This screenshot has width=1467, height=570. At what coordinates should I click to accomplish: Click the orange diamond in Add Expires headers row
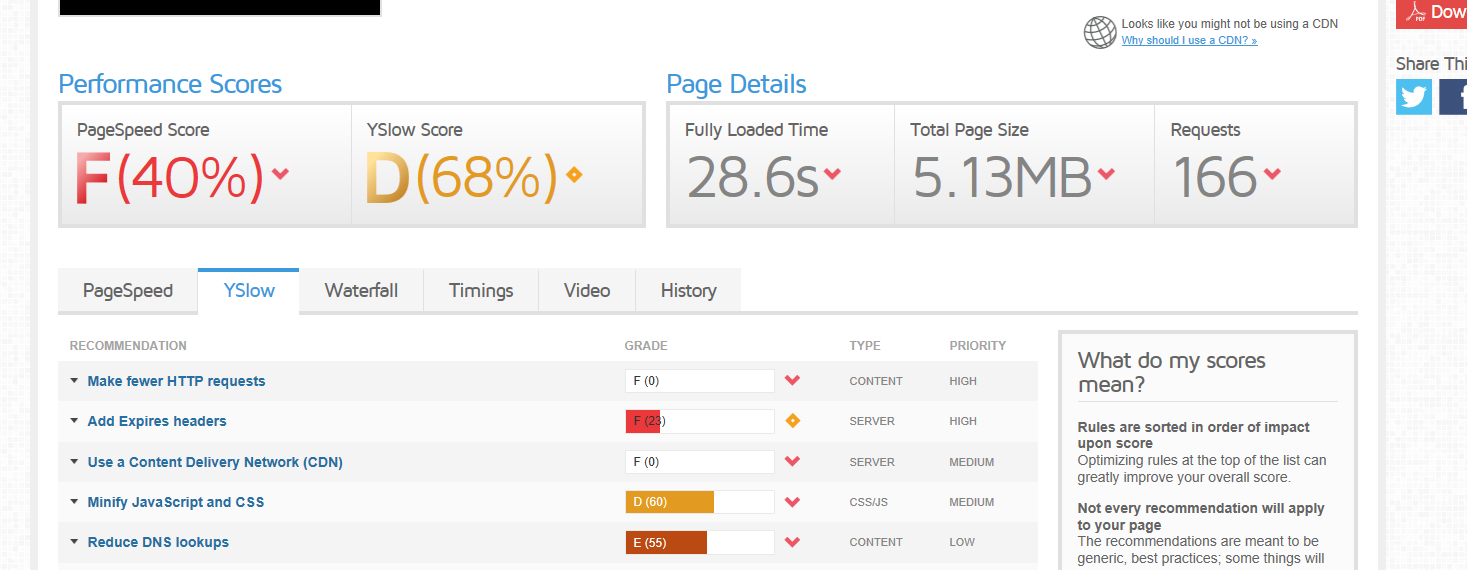coord(793,421)
